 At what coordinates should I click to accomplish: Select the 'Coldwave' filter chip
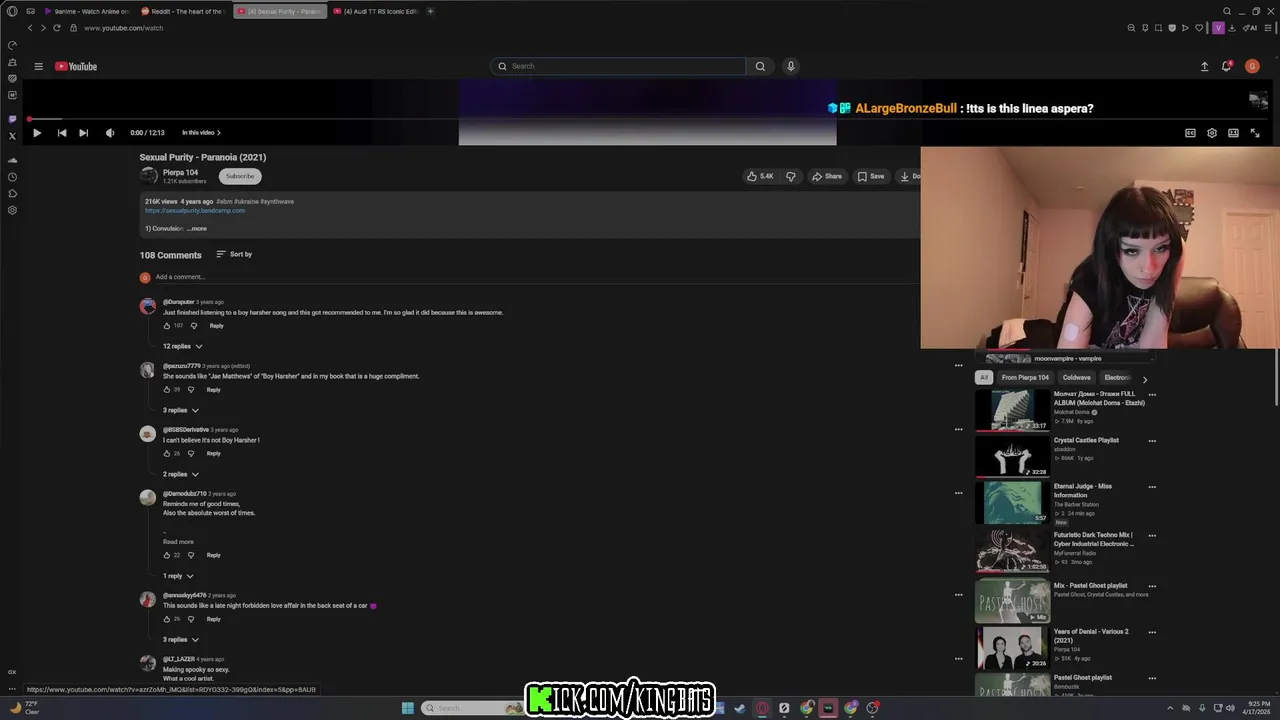pyautogui.click(x=1077, y=378)
